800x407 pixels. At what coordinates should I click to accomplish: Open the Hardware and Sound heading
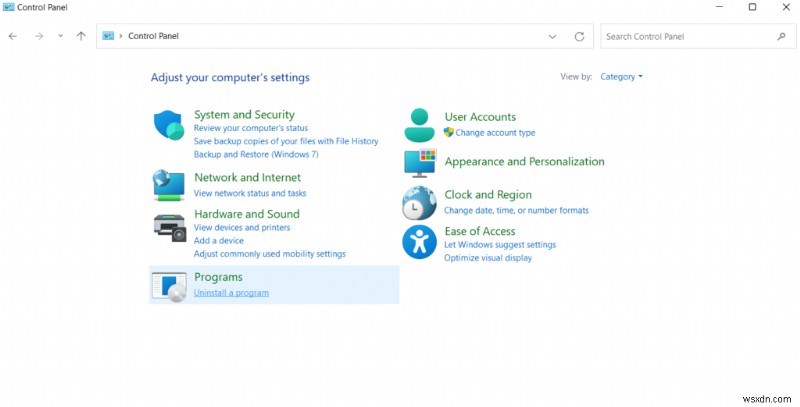point(247,214)
